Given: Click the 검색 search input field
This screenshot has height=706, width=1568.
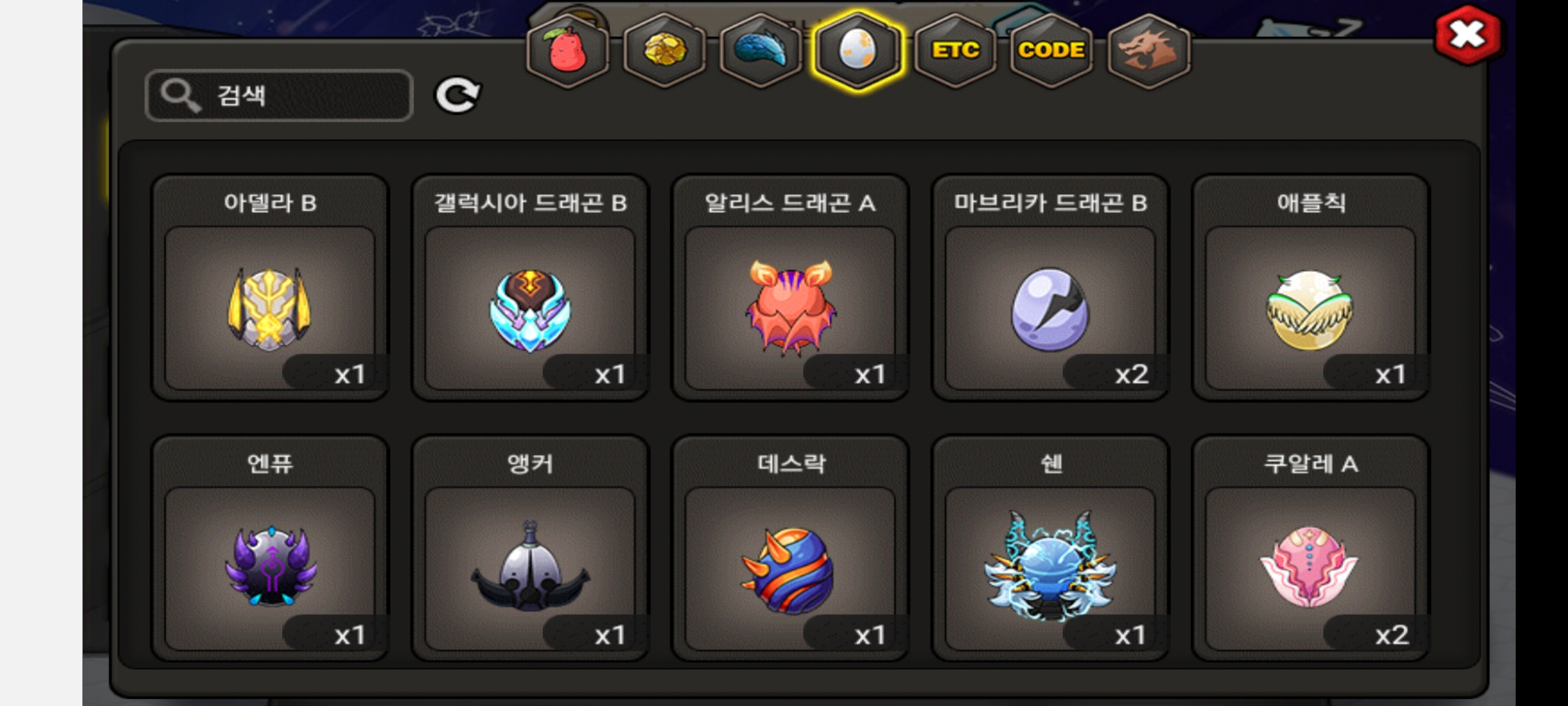Looking at the screenshot, I should pyautogui.click(x=280, y=95).
